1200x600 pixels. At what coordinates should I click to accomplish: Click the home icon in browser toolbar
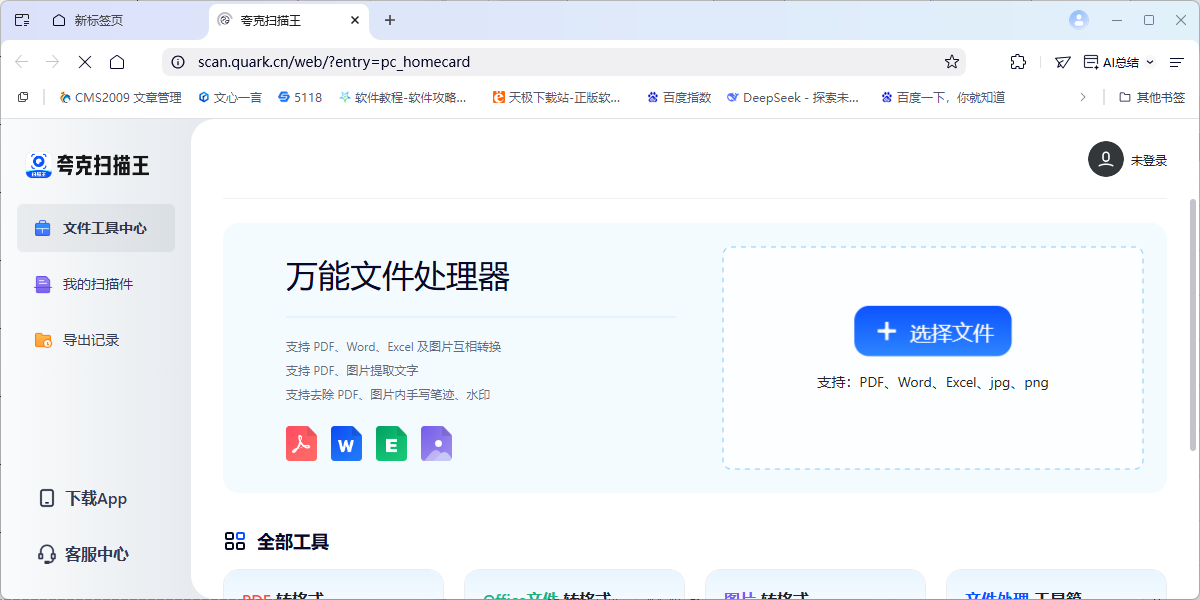(x=117, y=62)
